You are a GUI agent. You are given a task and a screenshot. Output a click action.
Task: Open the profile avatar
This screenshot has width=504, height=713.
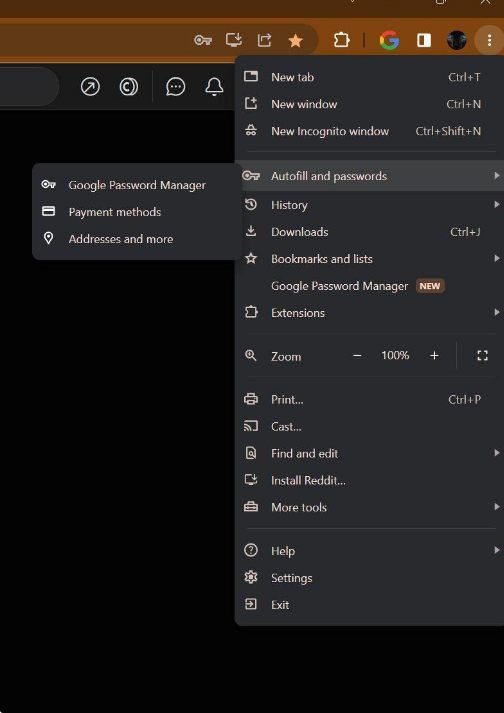[456, 40]
